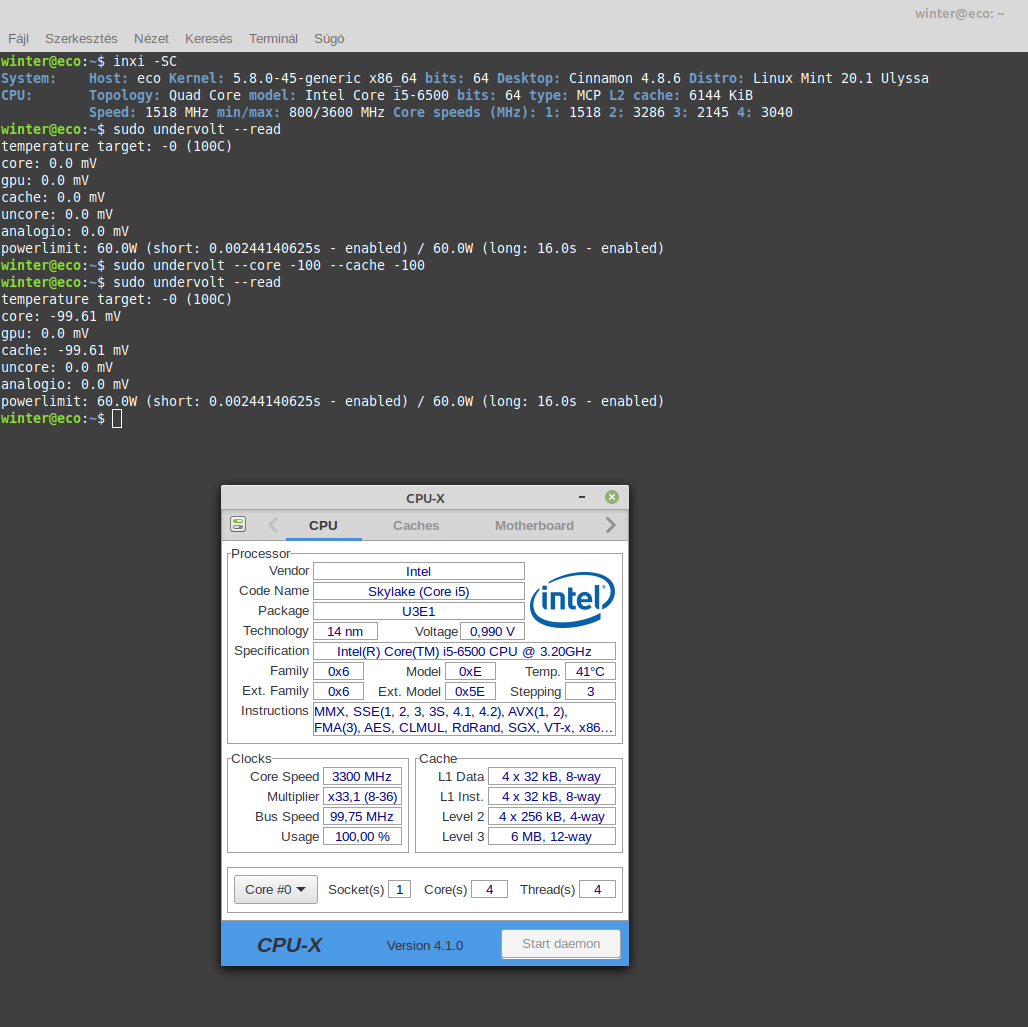1028x1027 pixels.
Task: Close the CPU-X window
Action: [x=612, y=497]
